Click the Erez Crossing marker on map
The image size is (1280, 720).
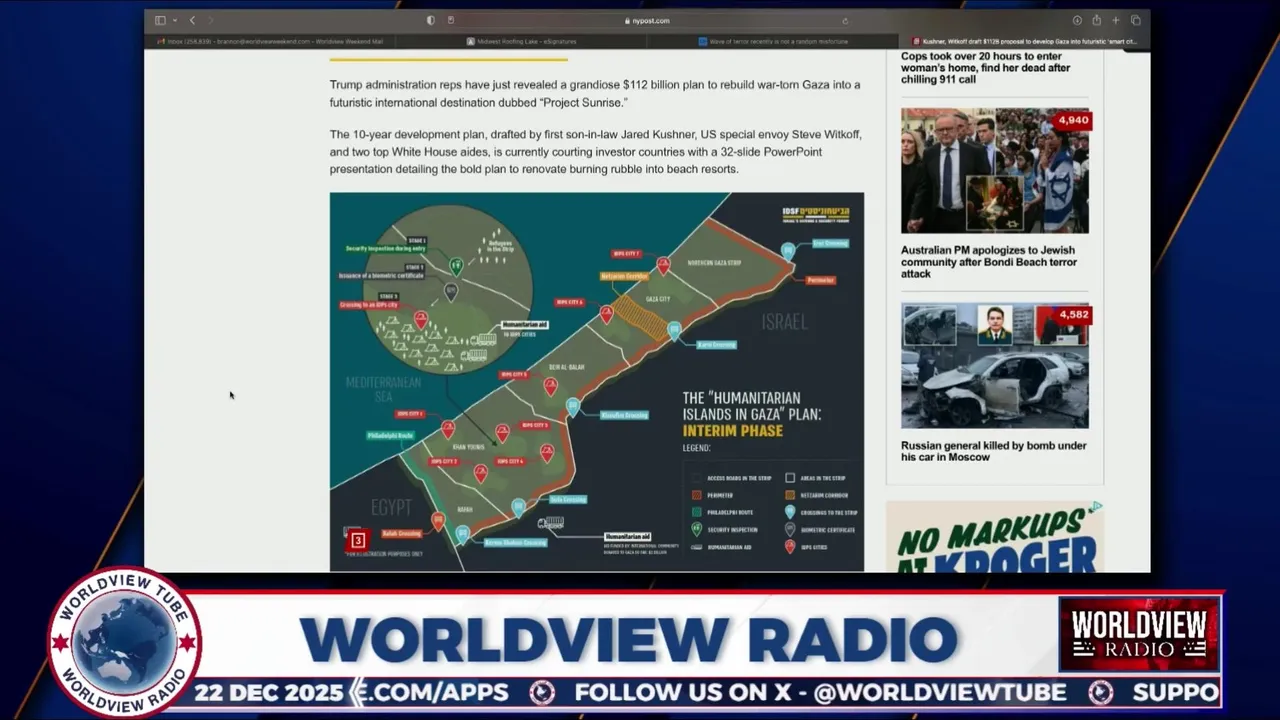point(788,250)
